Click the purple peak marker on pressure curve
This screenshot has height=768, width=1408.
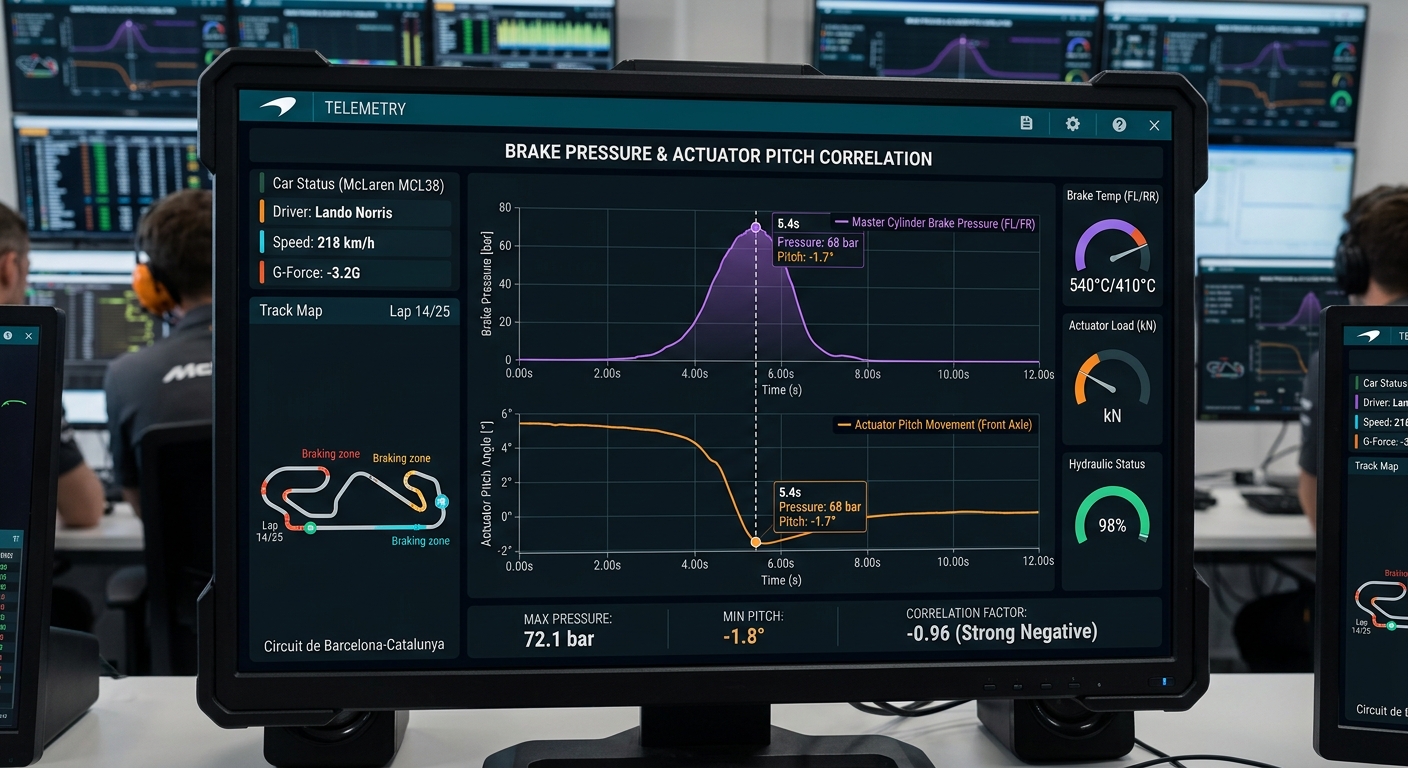point(755,228)
